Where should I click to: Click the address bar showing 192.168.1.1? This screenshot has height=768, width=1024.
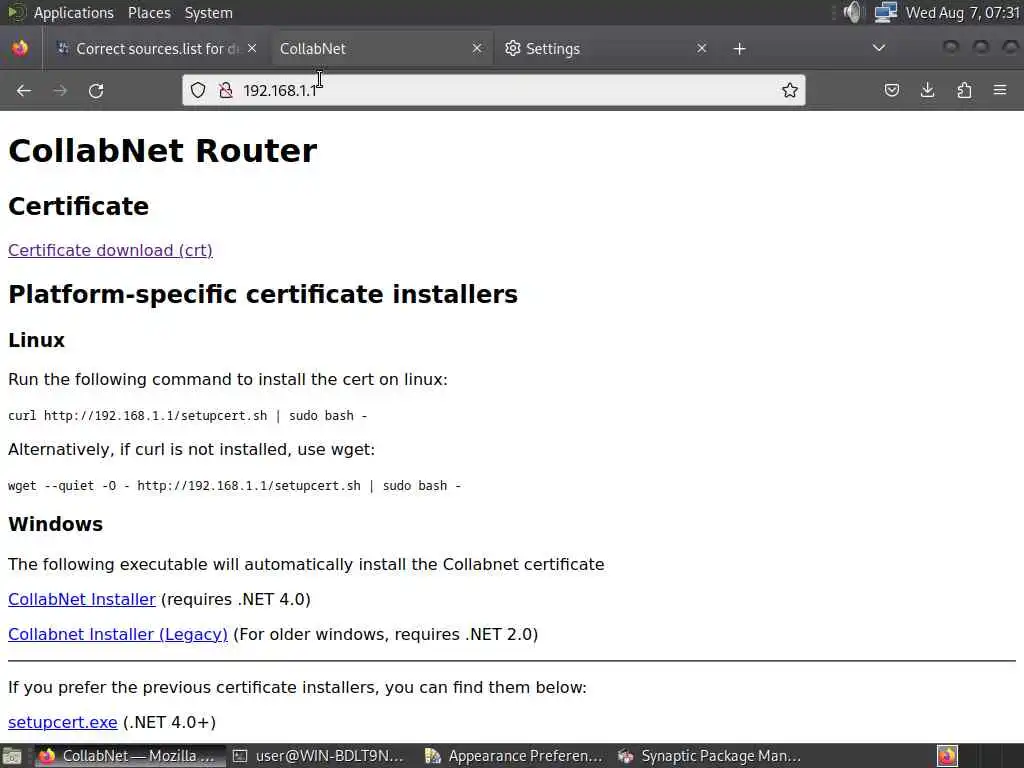[493, 90]
